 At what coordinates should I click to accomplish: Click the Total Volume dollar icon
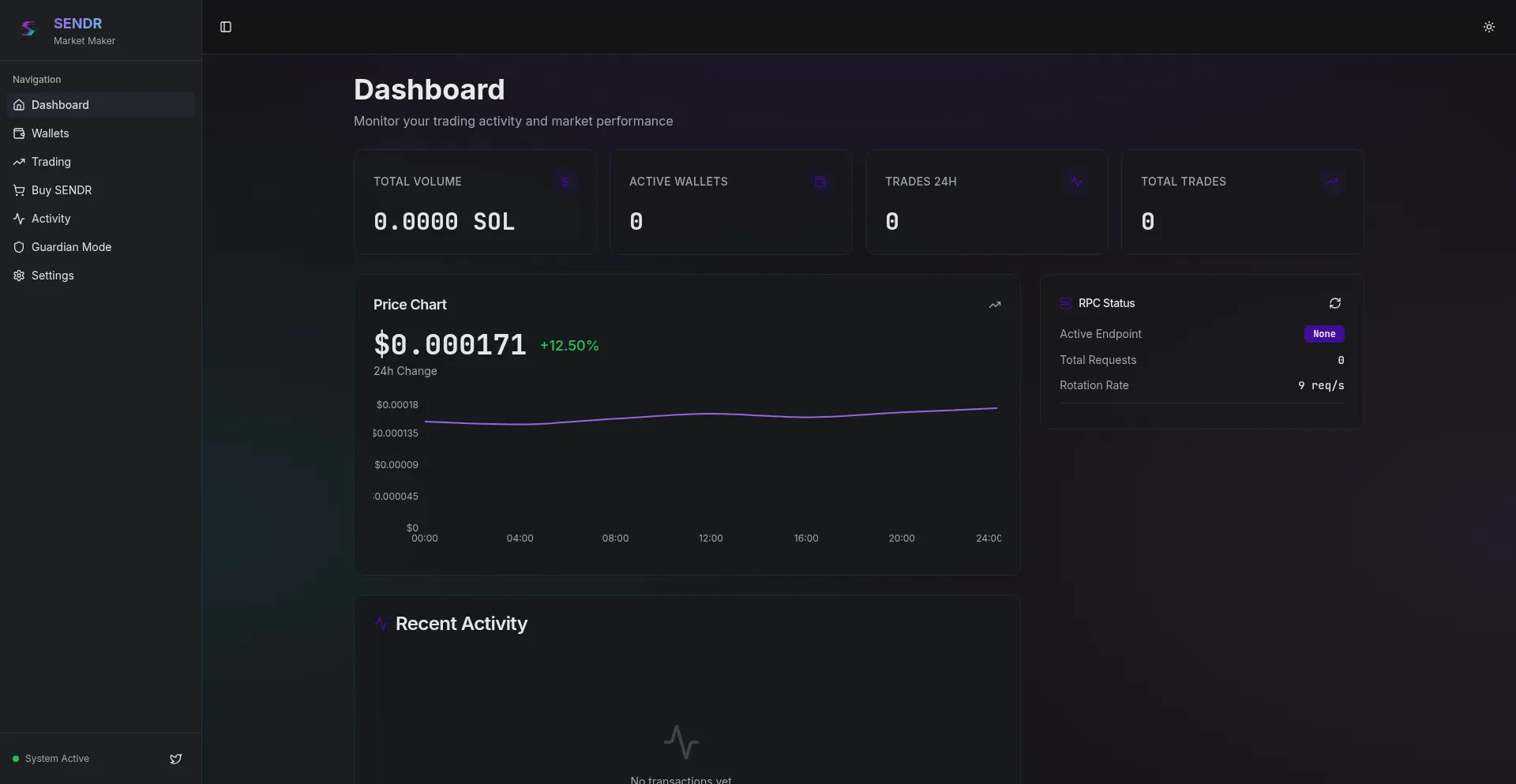point(565,182)
